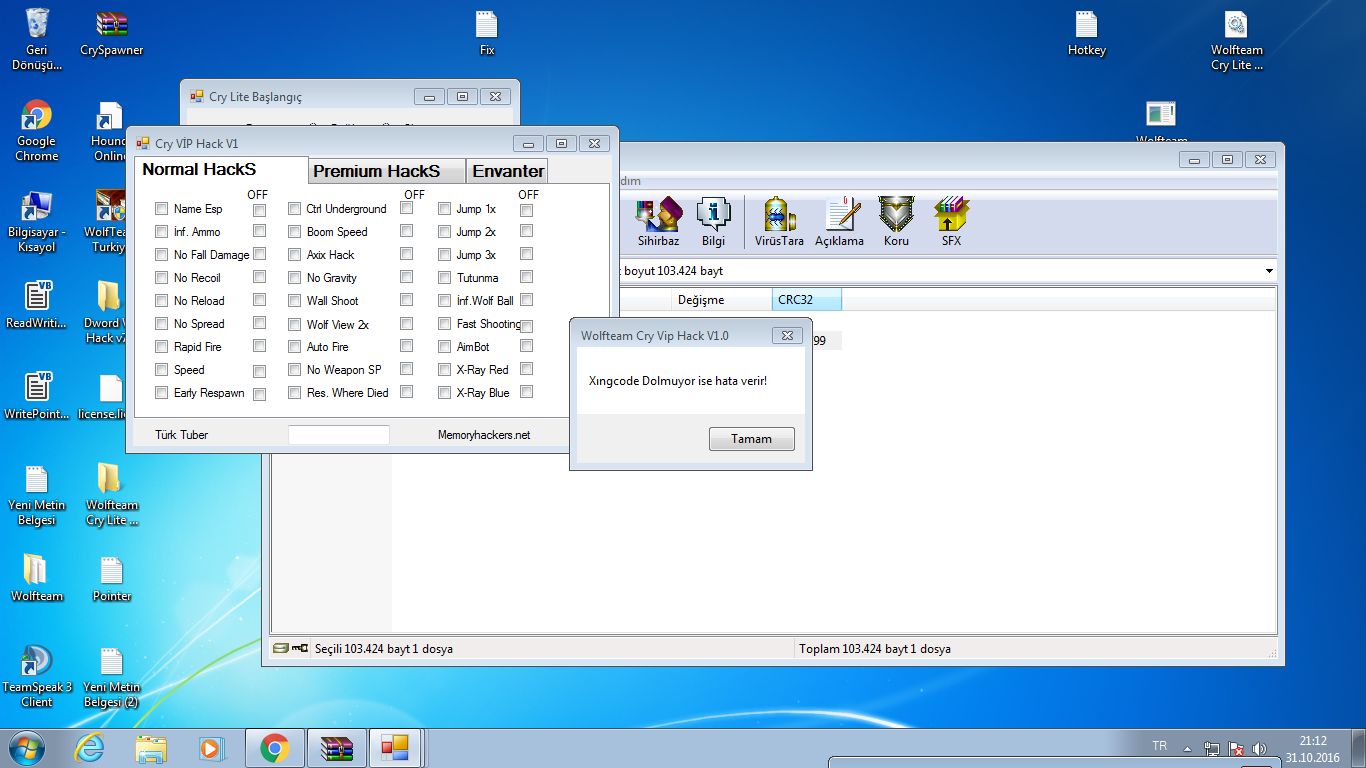The image size is (1366, 768).
Task: Open the Envanter tab
Action: coord(508,171)
